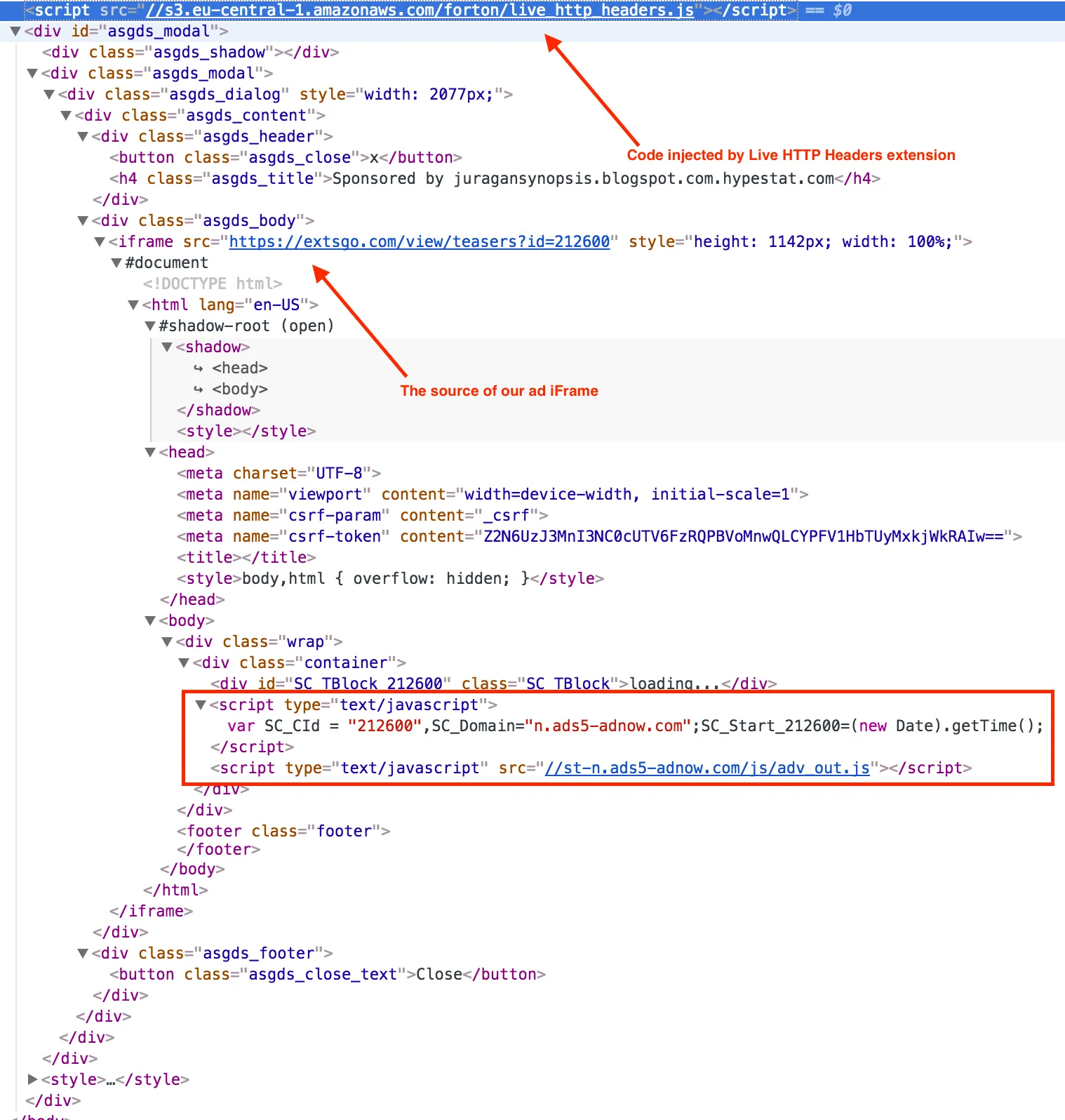Select the closing iframe tag row
1065x1120 pixels.
pyautogui.click(x=151, y=912)
